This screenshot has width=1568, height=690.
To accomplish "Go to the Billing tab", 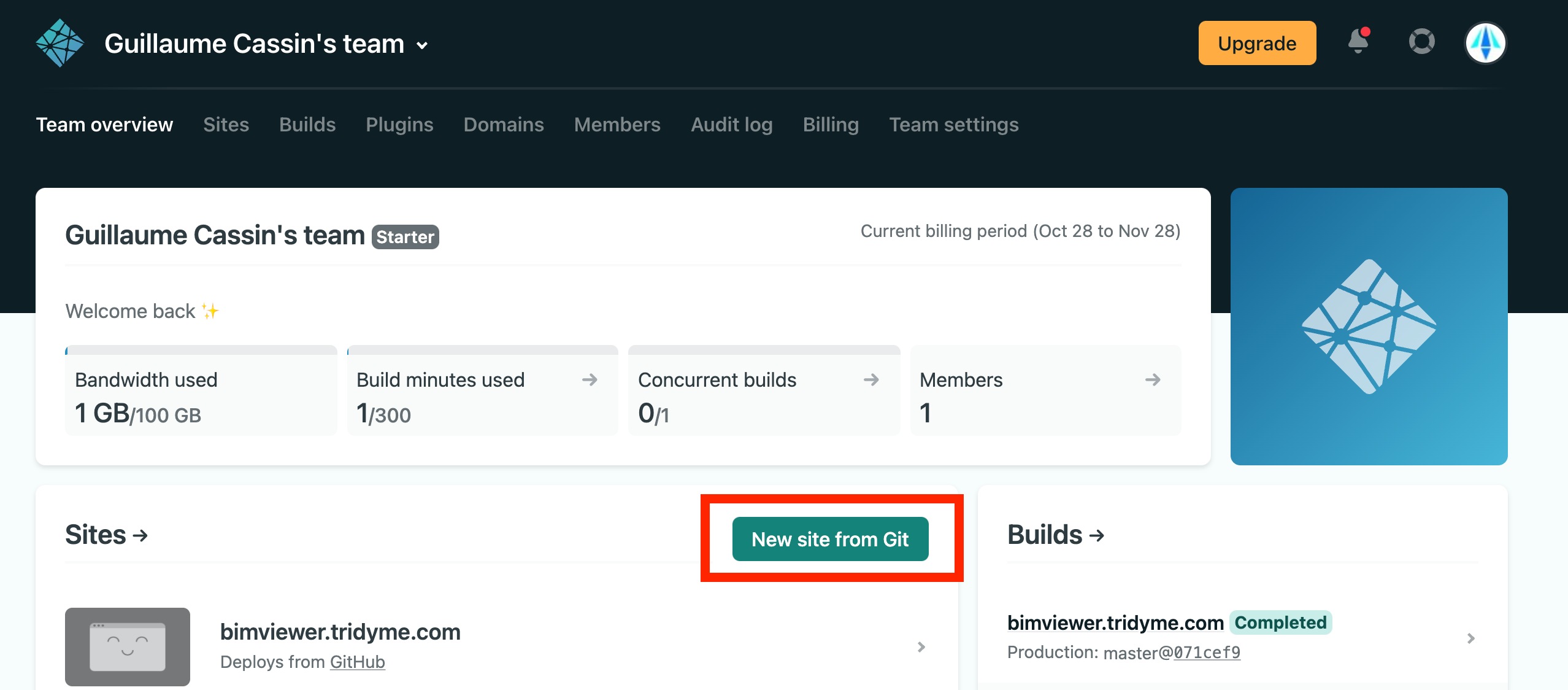I will coord(831,125).
